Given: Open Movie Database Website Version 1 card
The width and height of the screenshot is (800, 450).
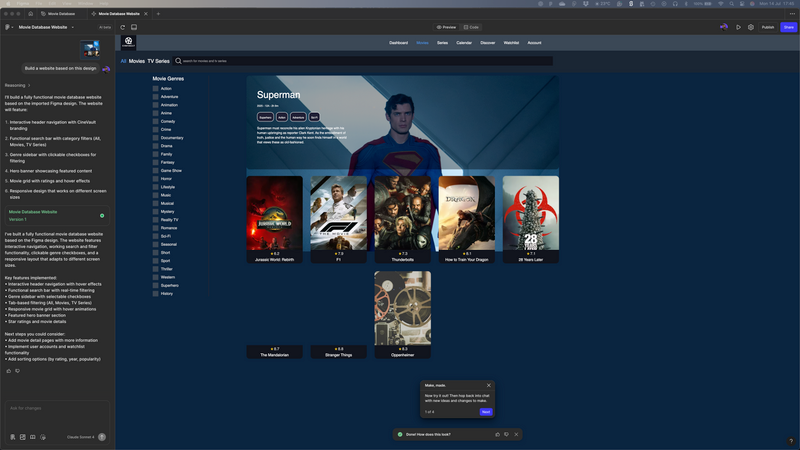Looking at the screenshot, I should 56,215.
